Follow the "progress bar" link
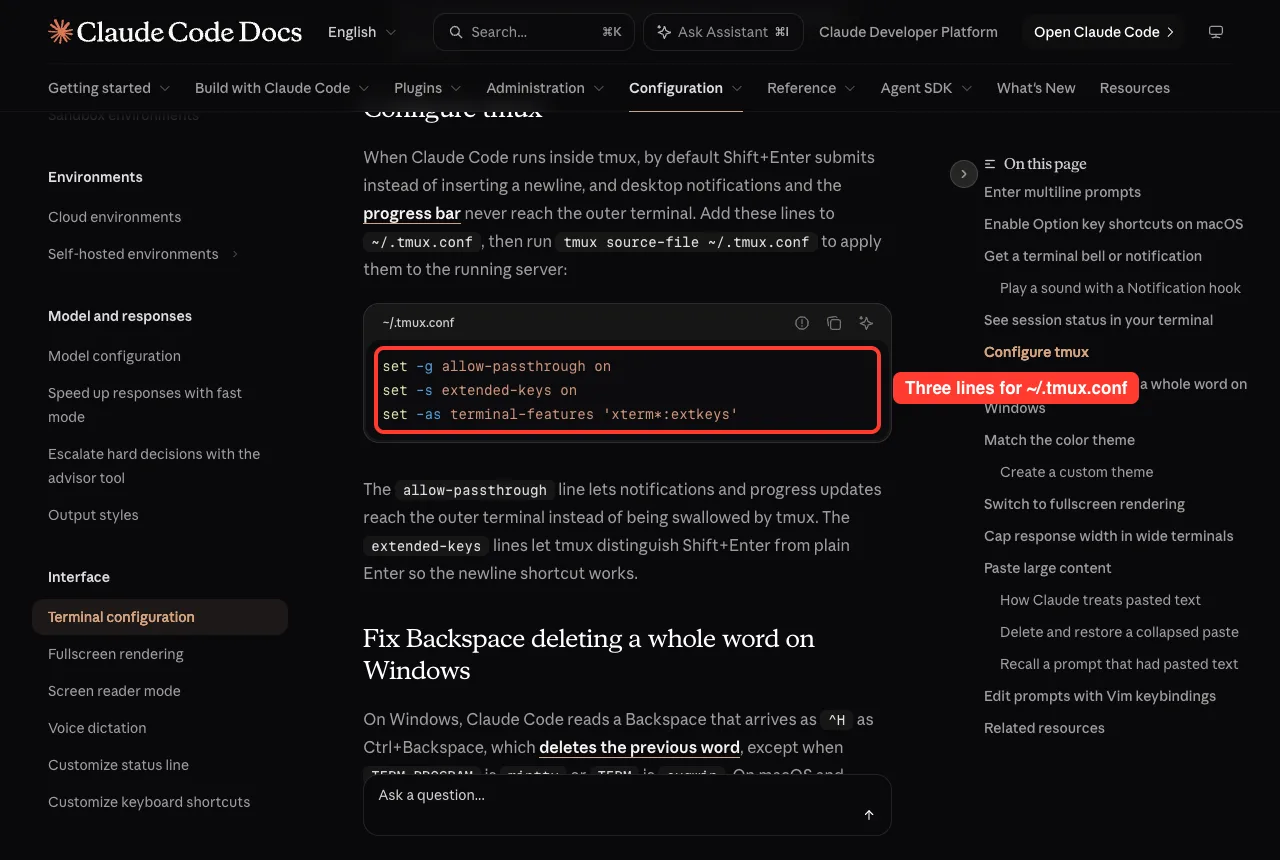 (412, 213)
